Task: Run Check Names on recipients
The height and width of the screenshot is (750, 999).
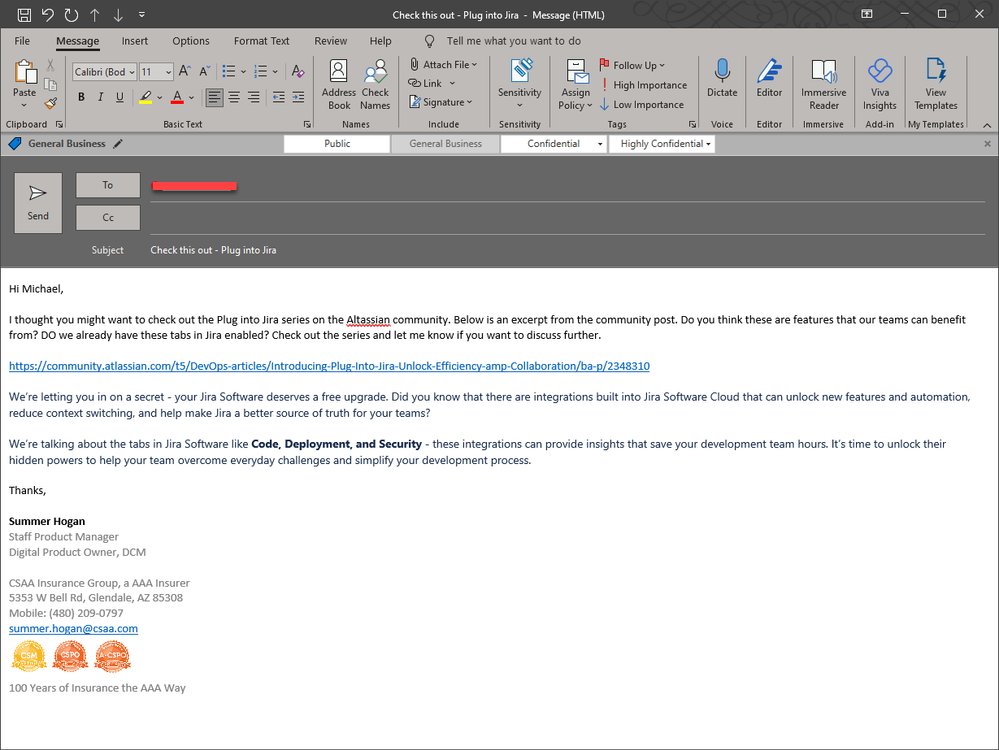Action: (375, 84)
